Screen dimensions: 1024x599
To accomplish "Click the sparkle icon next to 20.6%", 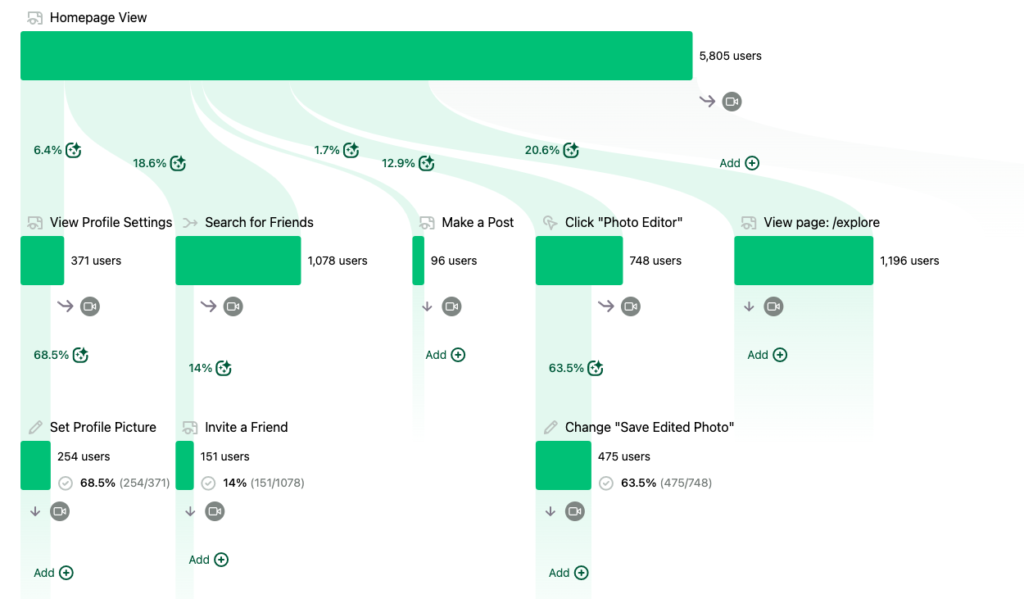I will (x=570, y=150).
